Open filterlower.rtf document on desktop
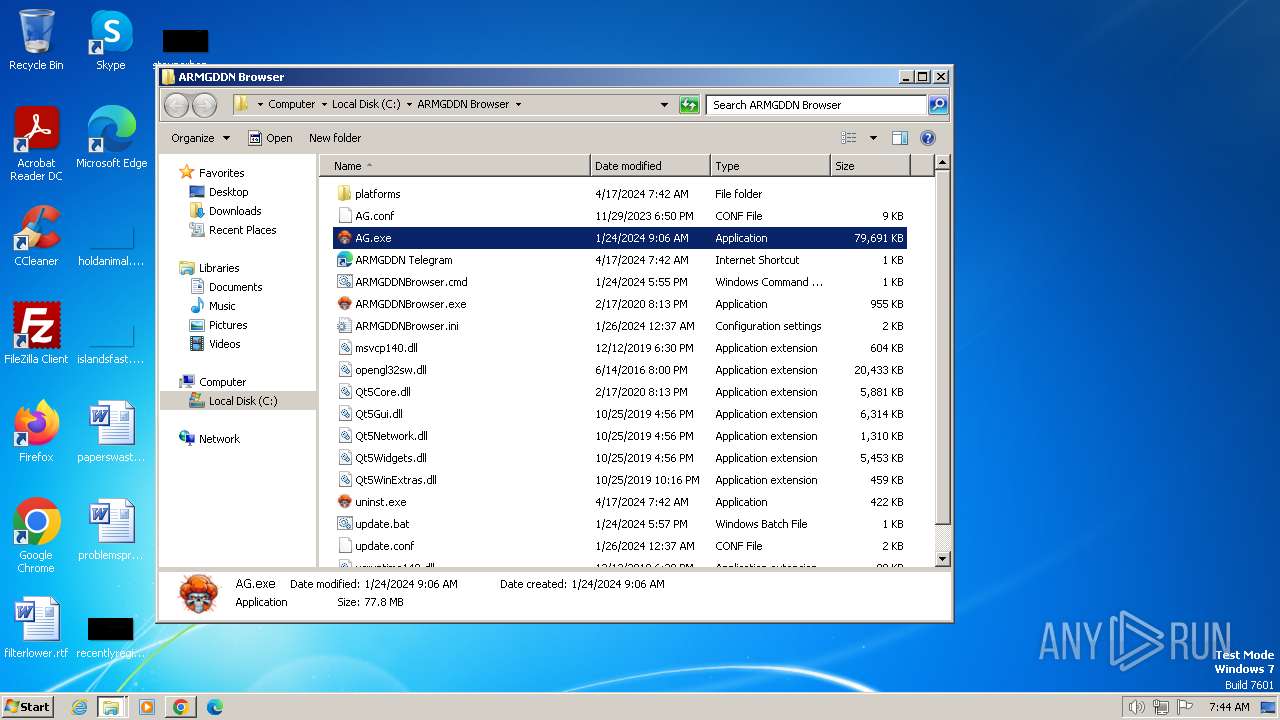This screenshot has height=720, width=1280. (36, 628)
